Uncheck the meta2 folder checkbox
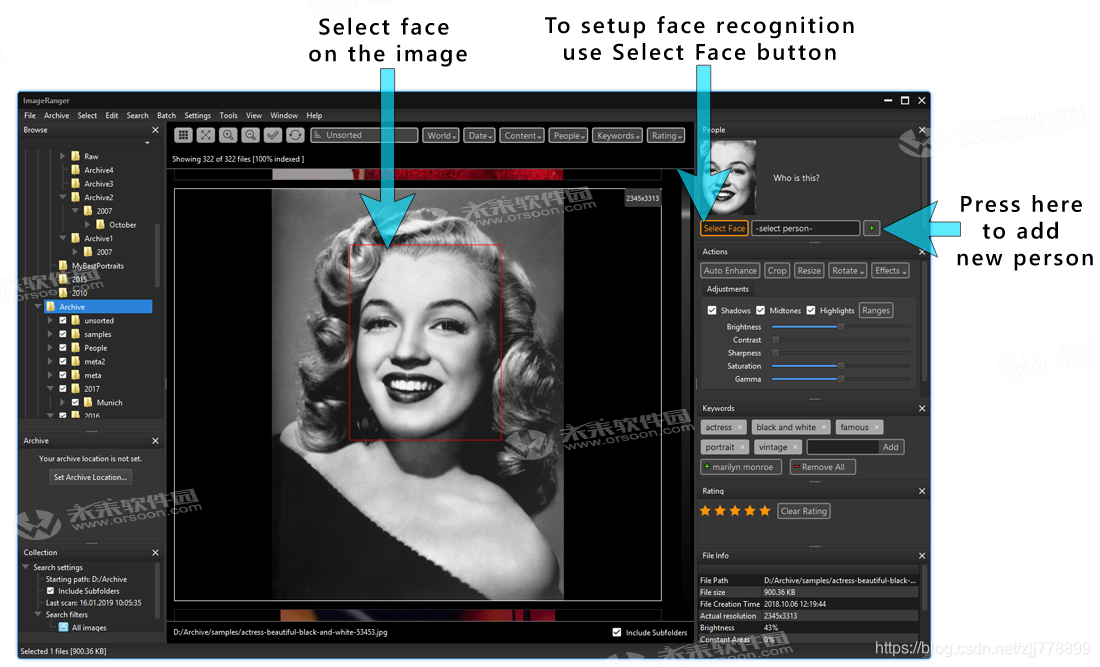Screen dimensions: 1100x667 (x=63, y=361)
